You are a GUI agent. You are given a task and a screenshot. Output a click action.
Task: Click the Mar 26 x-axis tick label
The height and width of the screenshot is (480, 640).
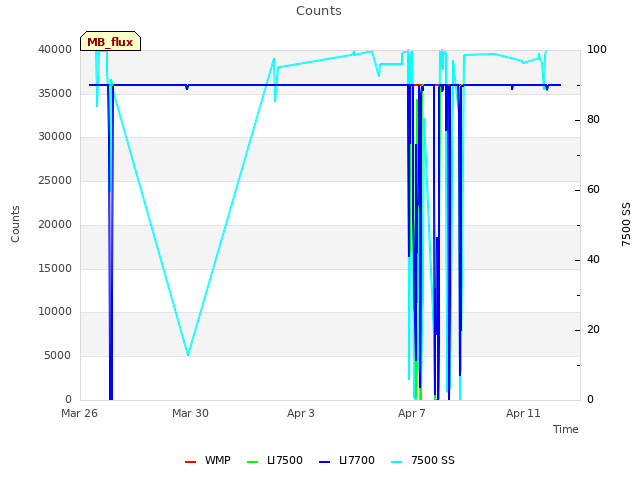coord(79,413)
